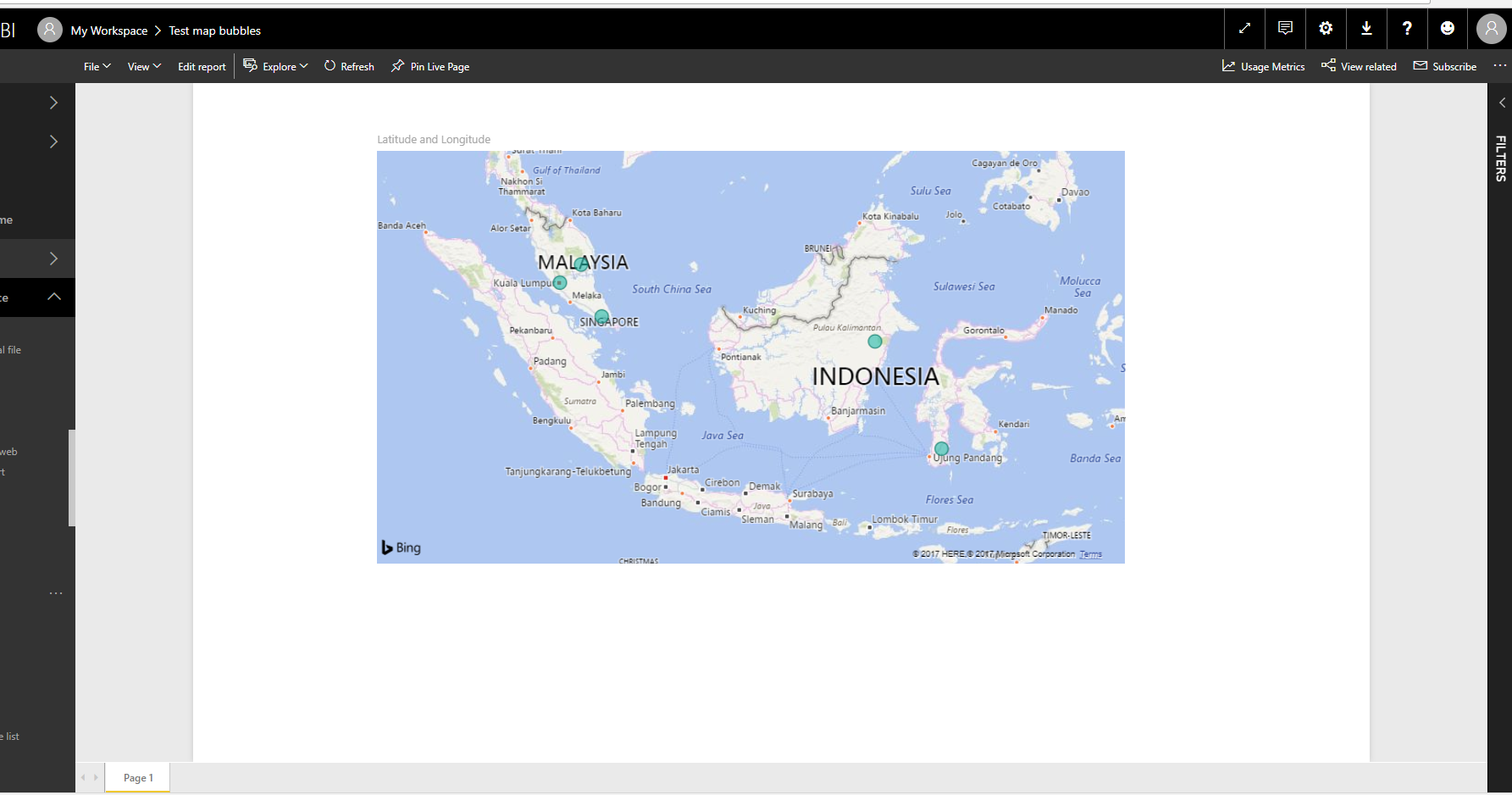This screenshot has height=795, width=1512.
Task: Select the Page 1 tab
Action: pos(138,778)
